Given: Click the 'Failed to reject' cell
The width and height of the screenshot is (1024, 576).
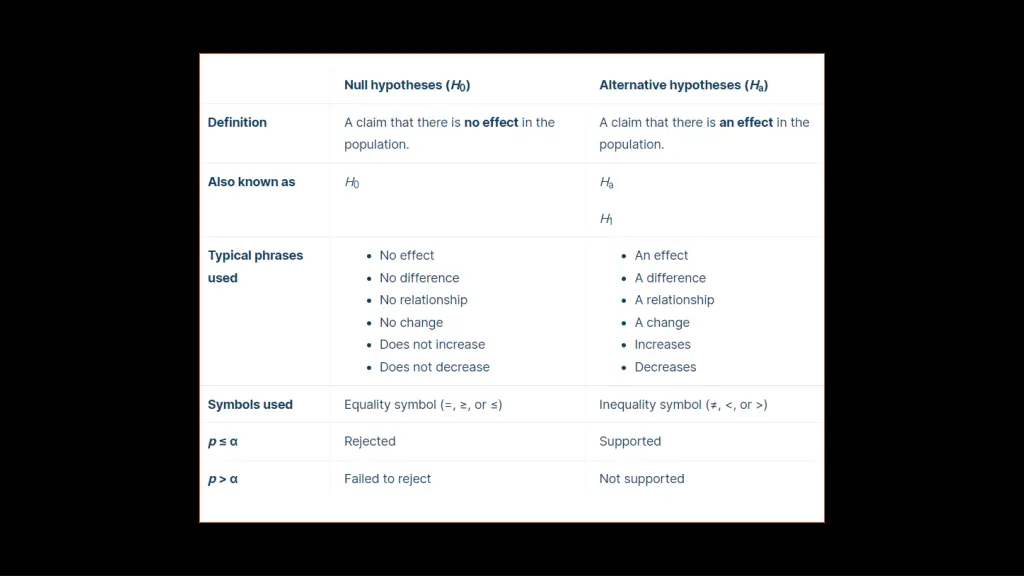Looking at the screenshot, I should click(387, 479).
